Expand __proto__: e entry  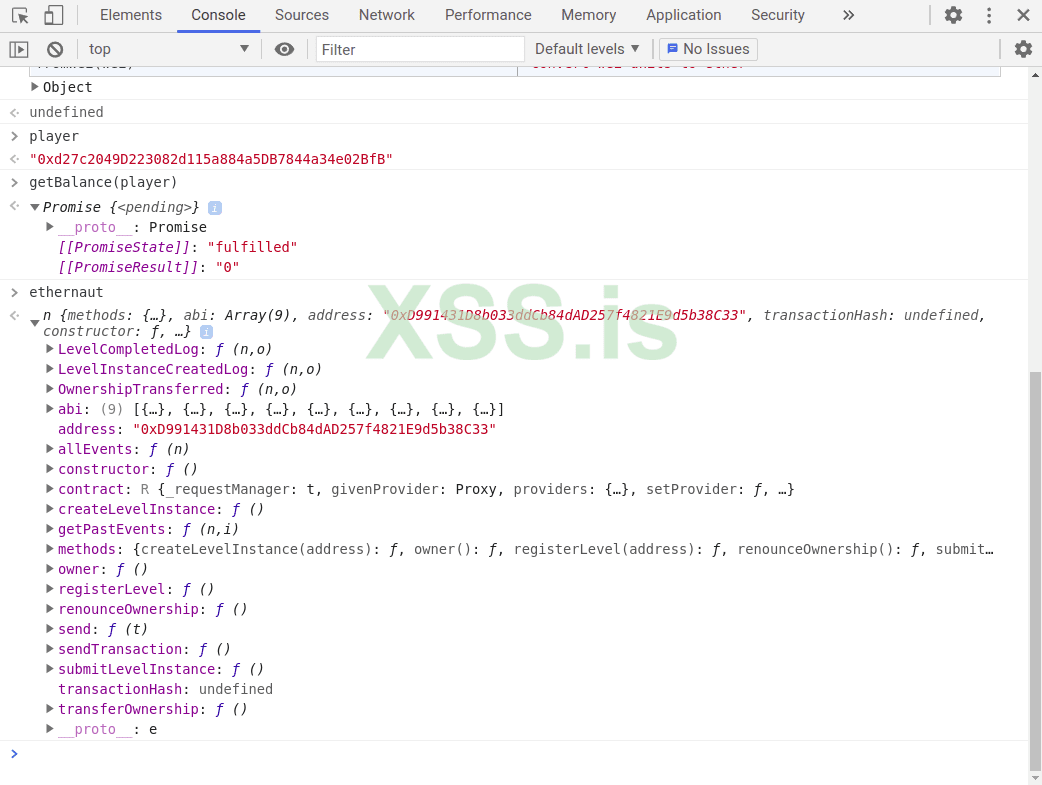(x=50, y=729)
